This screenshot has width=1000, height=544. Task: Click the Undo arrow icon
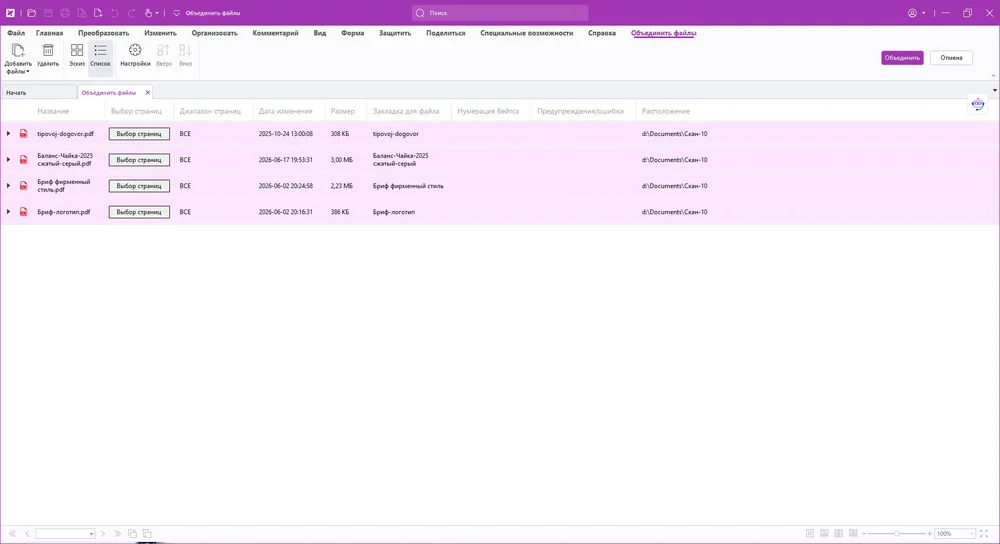114,13
